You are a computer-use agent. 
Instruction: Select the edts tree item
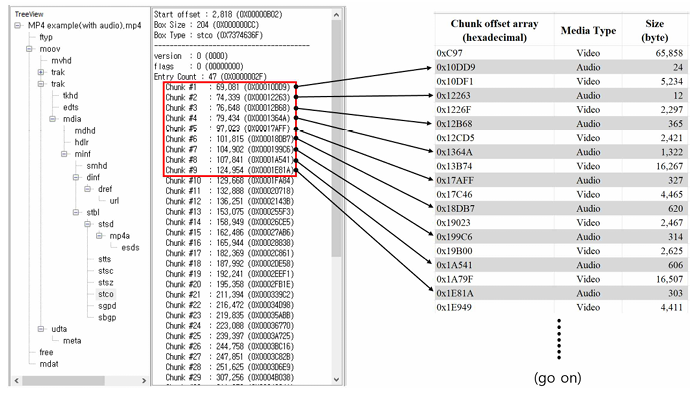(x=71, y=107)
